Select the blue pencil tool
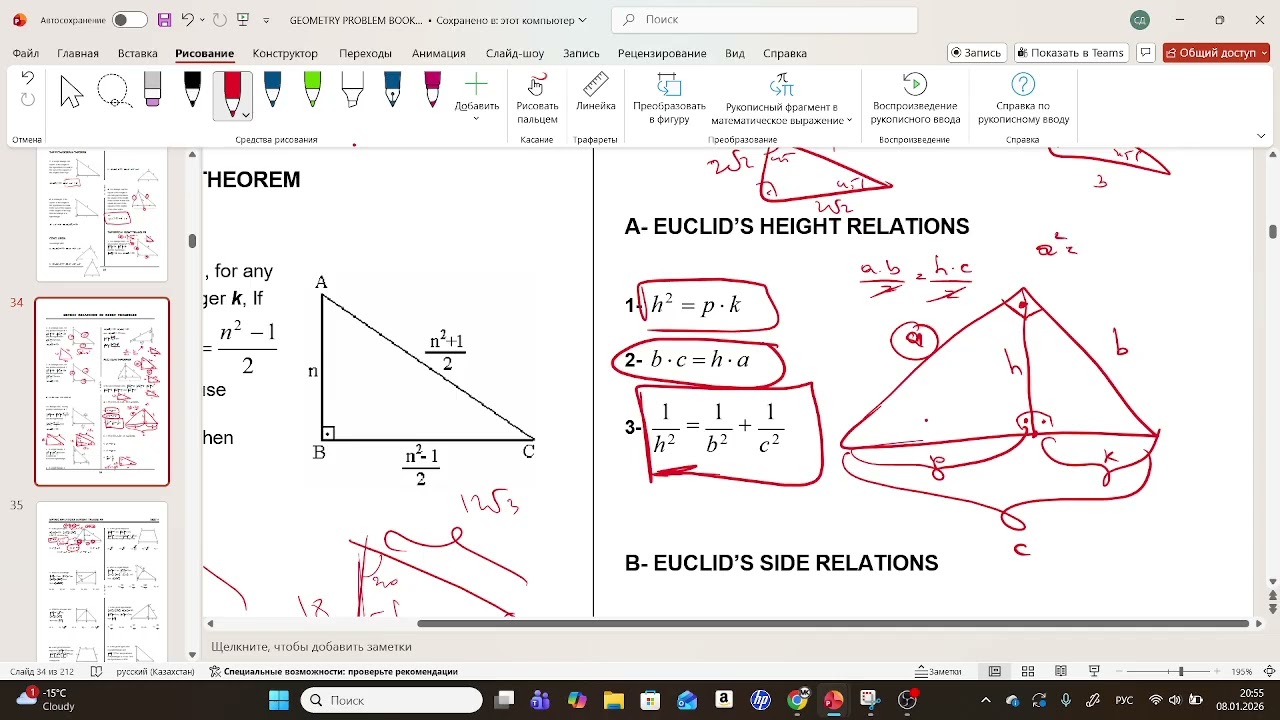1280x720 pixels. pyautogui.click(x=272, y=90)
